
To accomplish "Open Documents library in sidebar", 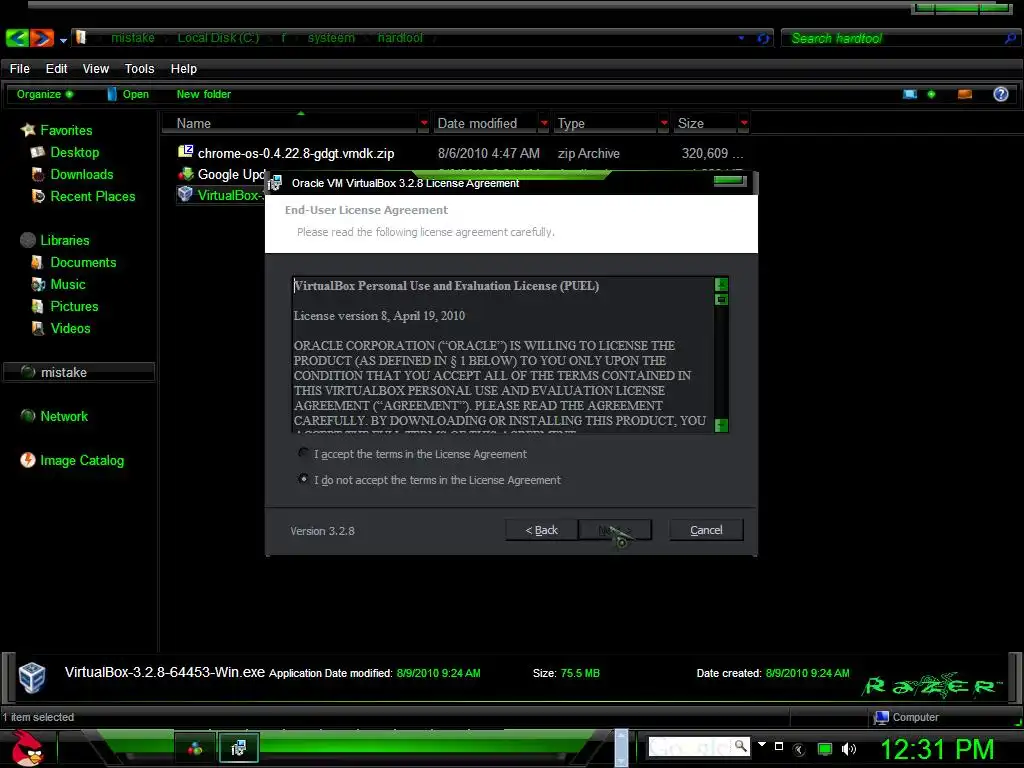I will click(83, 263).
